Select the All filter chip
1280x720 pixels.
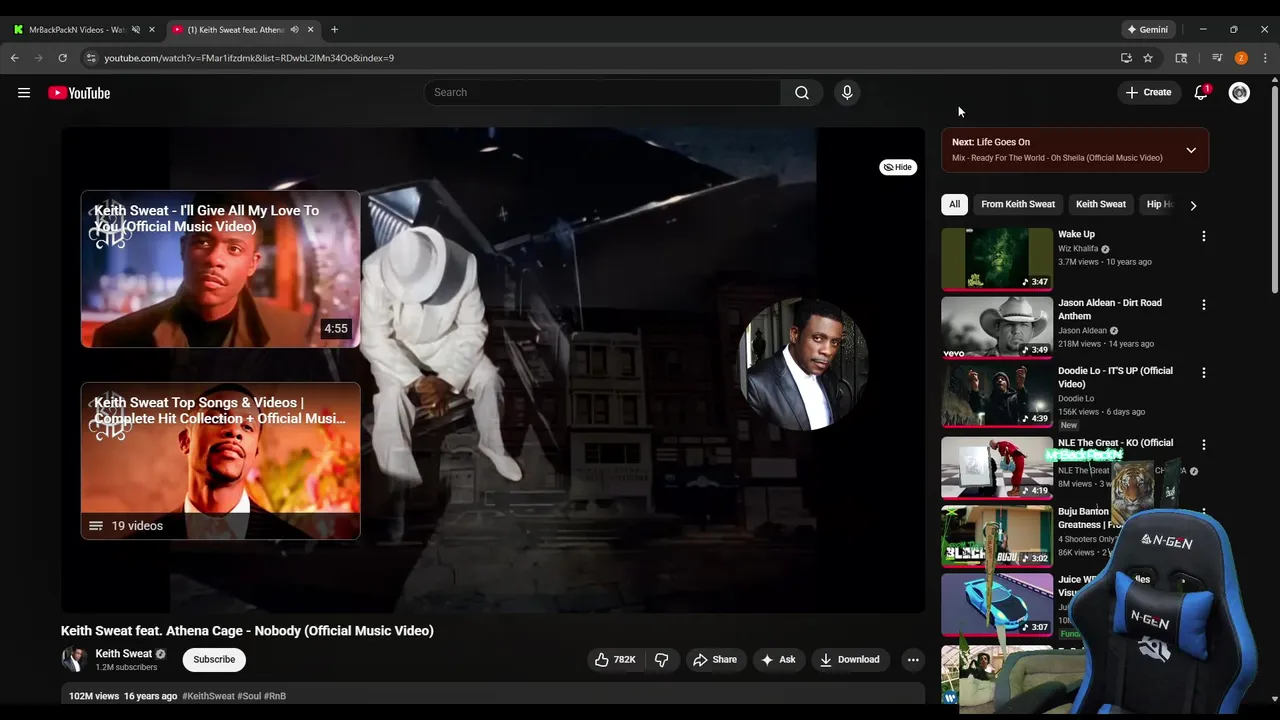click(x=955, y=204)
